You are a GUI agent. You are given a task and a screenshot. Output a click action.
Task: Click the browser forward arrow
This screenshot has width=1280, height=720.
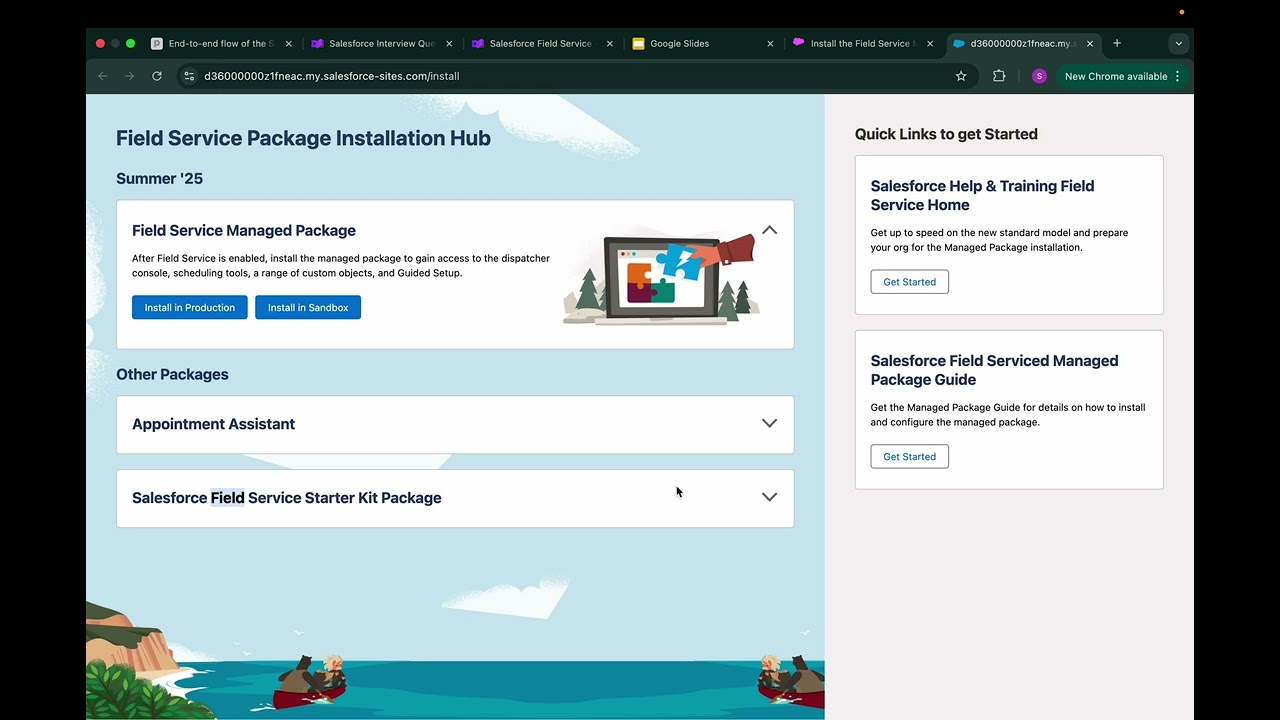point(129,76)
